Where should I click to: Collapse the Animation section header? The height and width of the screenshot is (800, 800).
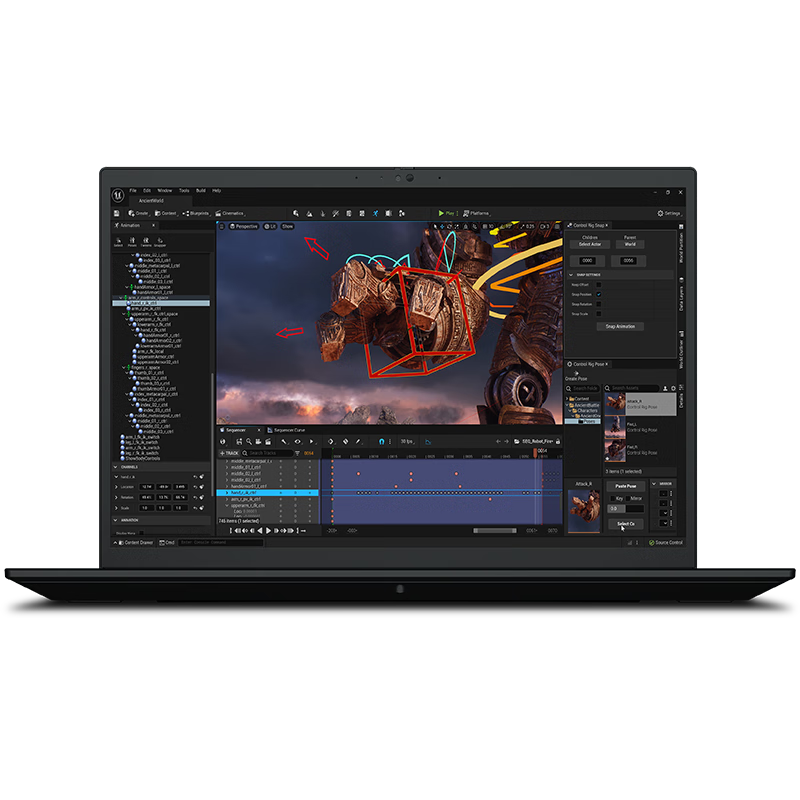coord(115,520)
